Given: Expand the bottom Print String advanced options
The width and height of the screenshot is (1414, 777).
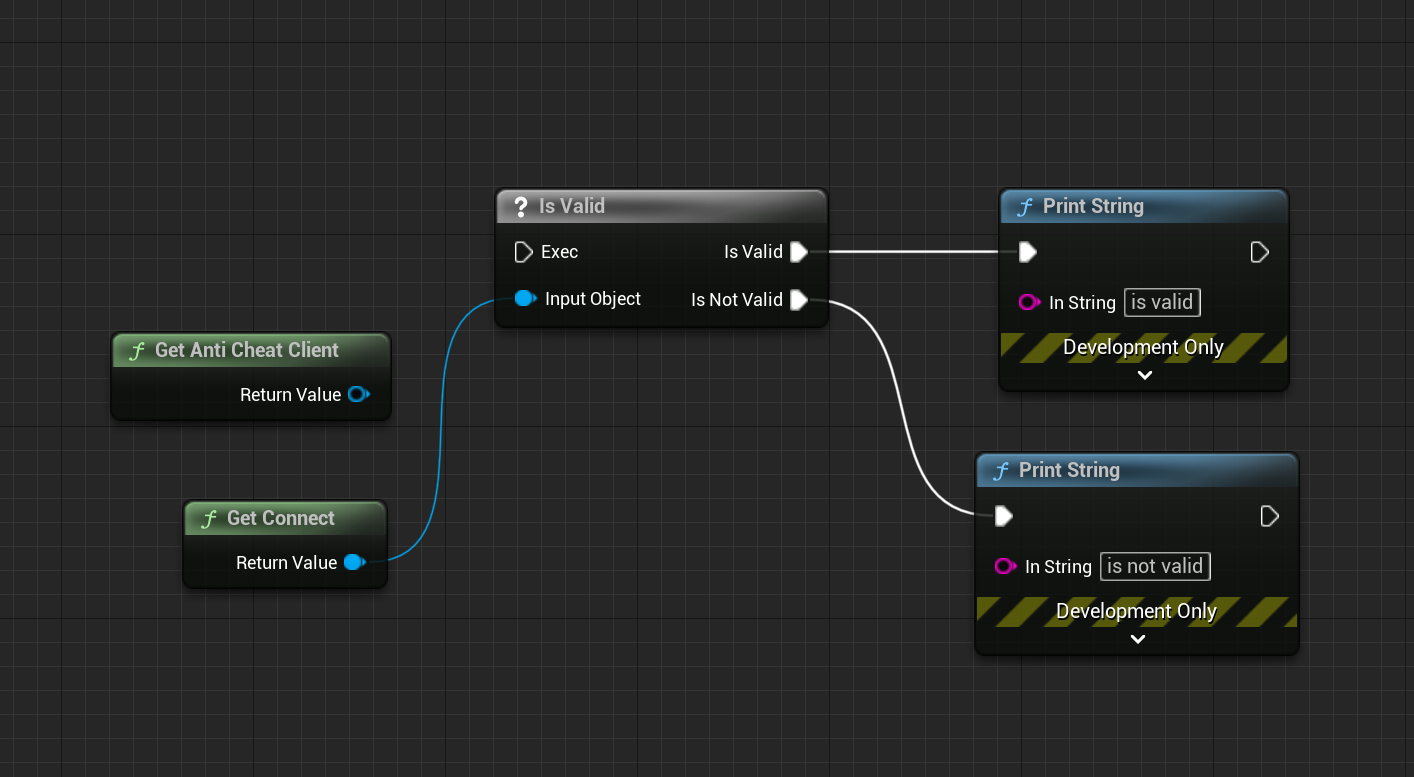Looking at the screenshot, I should [1137, 639].
